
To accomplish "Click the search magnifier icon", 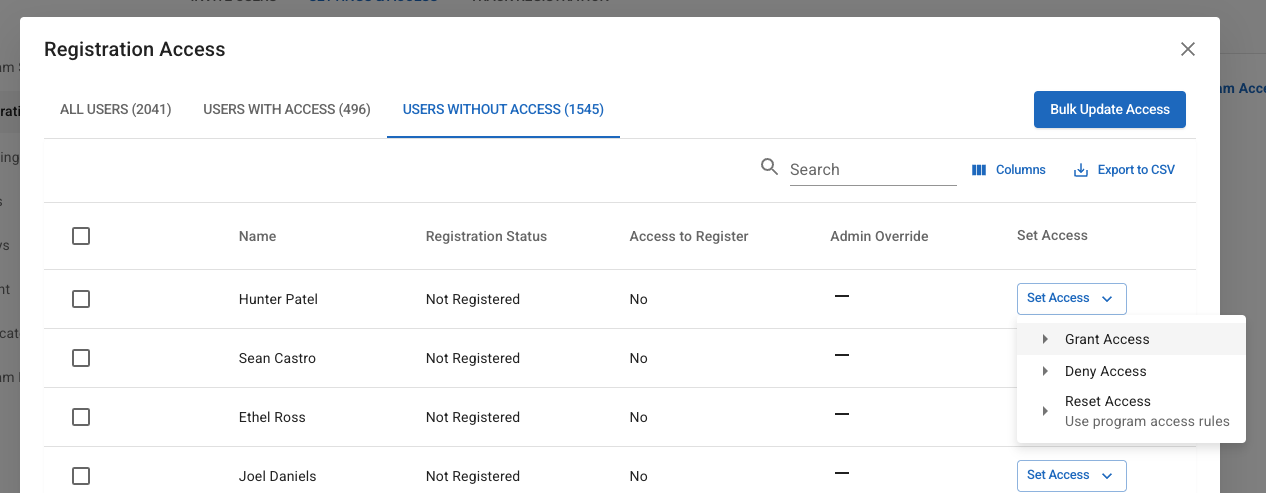I will pyautogui.click(x=769, y=167).
